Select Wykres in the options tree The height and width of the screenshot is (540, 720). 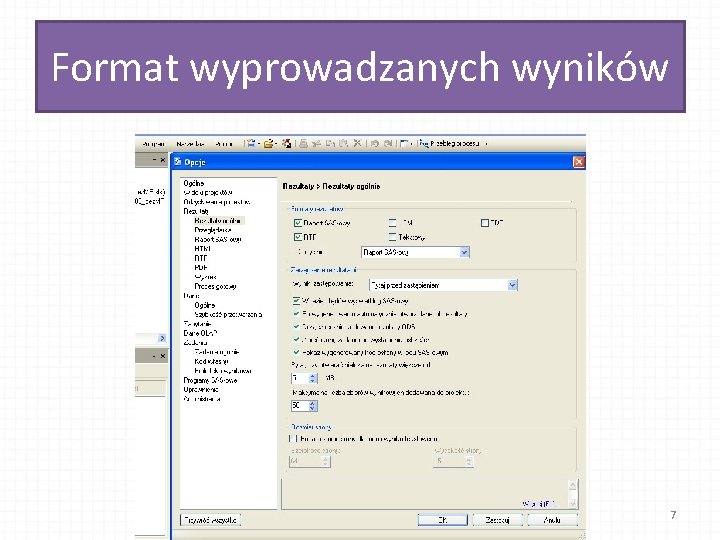point(205,277)
